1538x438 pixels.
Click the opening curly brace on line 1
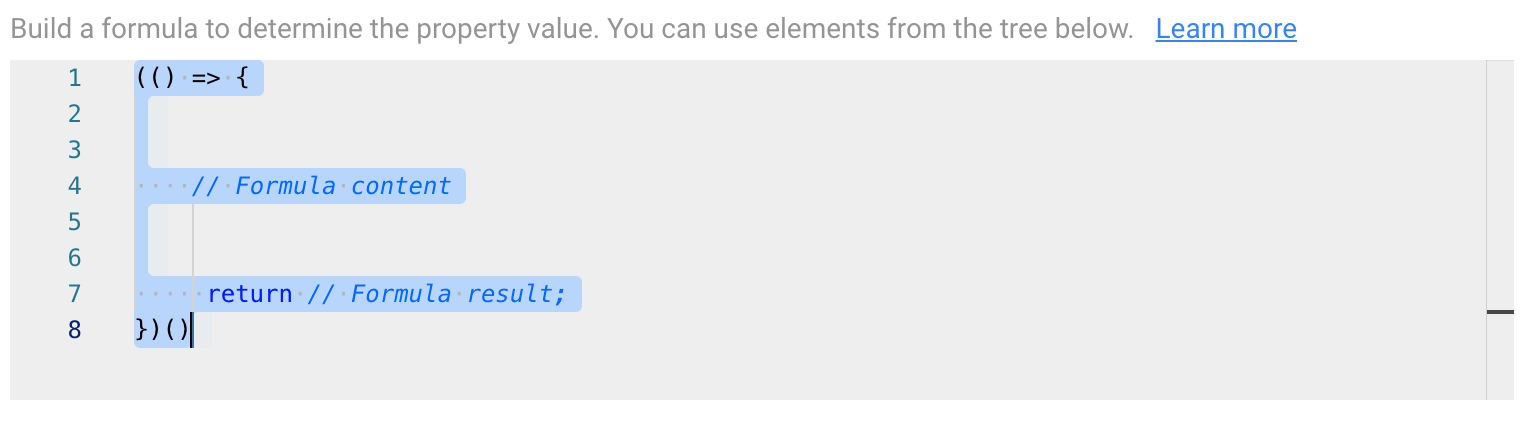243,78
